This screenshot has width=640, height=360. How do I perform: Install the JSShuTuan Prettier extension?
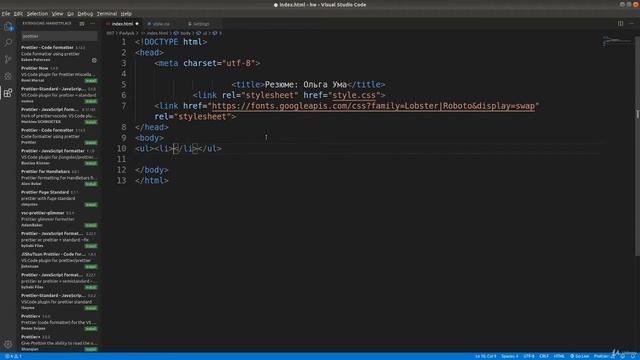coord(91,267)
